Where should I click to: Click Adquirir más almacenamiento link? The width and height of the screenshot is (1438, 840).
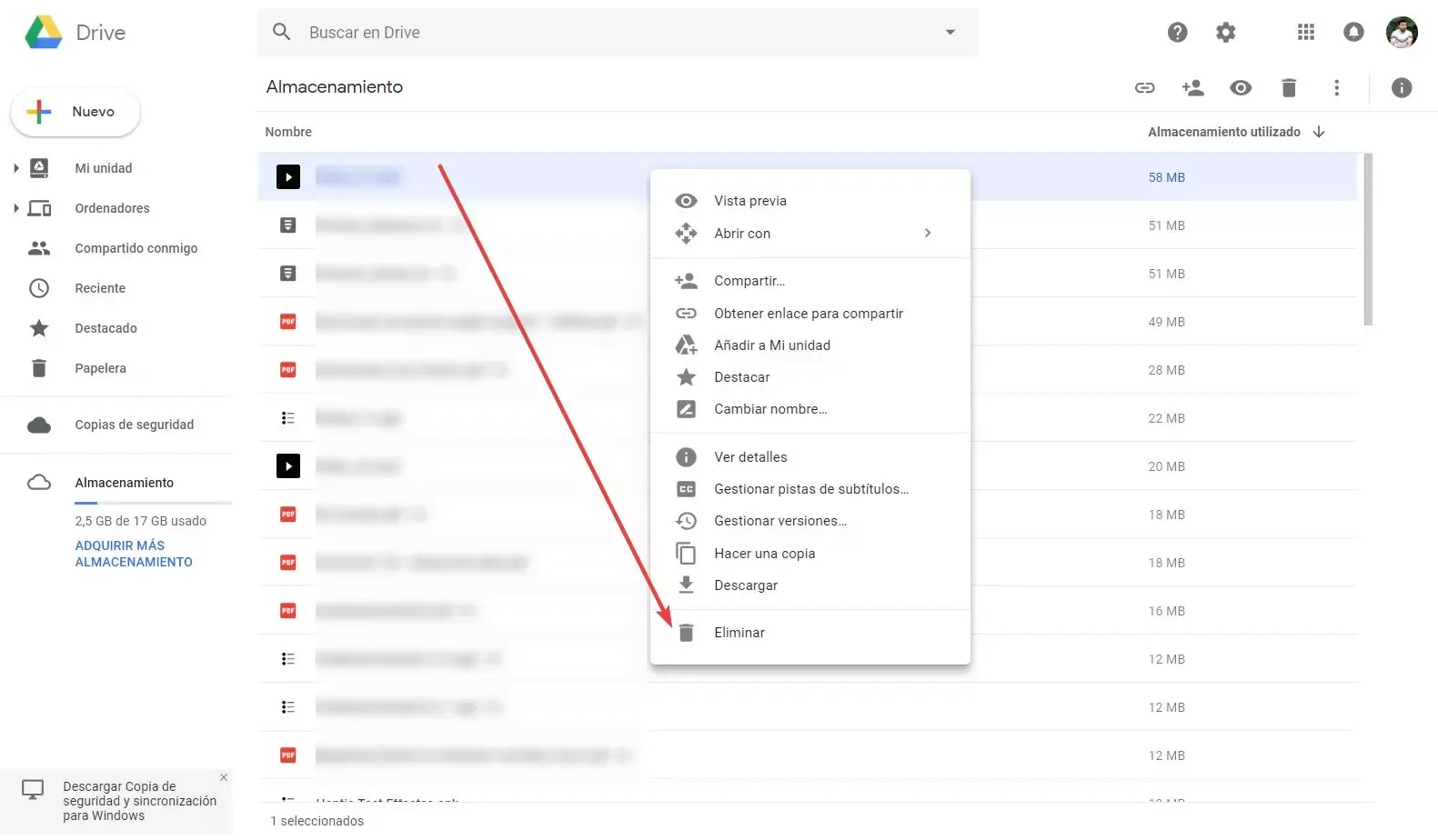click(x=134, y=554)
